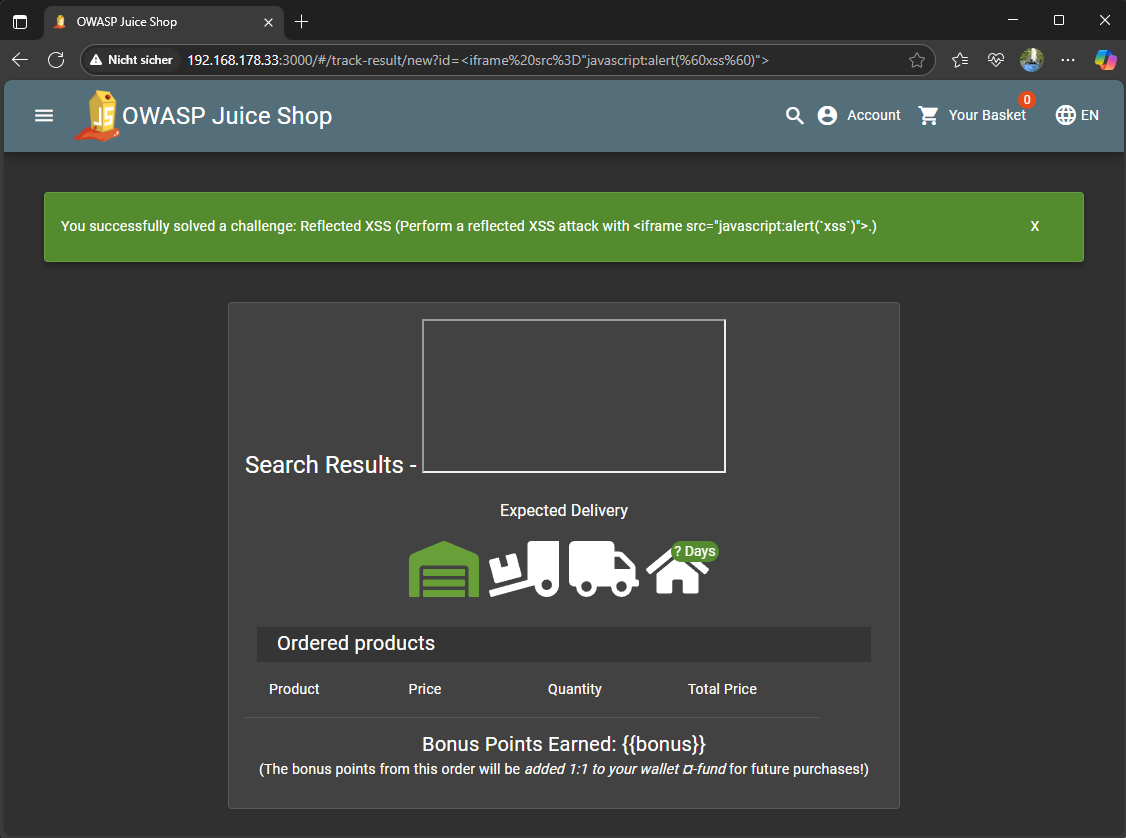The image size is (1126, 838).
Task: Click the delivery truck icon
Action: coord(603,569)
